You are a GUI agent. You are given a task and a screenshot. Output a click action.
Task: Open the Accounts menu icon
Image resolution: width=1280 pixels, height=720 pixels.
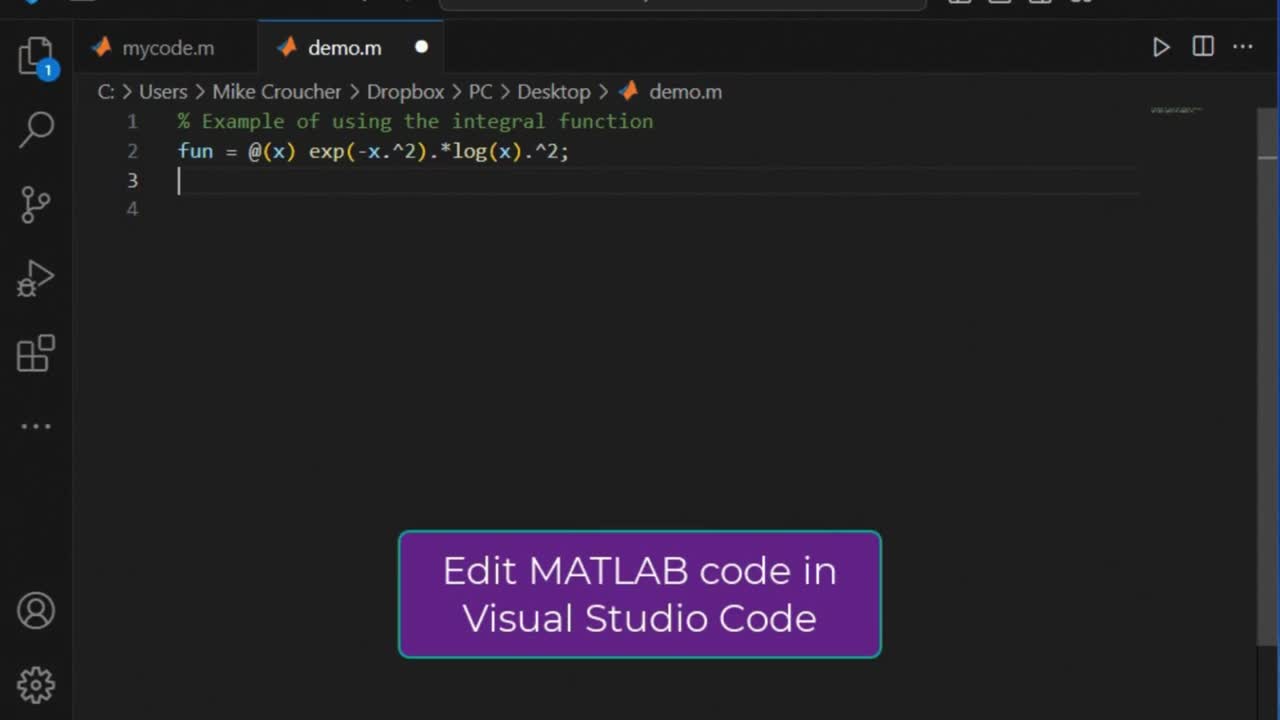click(x=36, y=611)
